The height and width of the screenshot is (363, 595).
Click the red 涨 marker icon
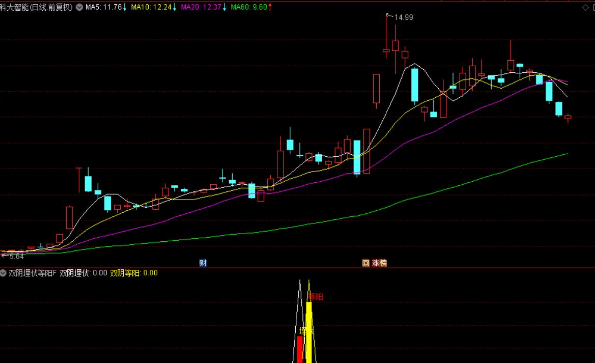[x=376, y=262]
